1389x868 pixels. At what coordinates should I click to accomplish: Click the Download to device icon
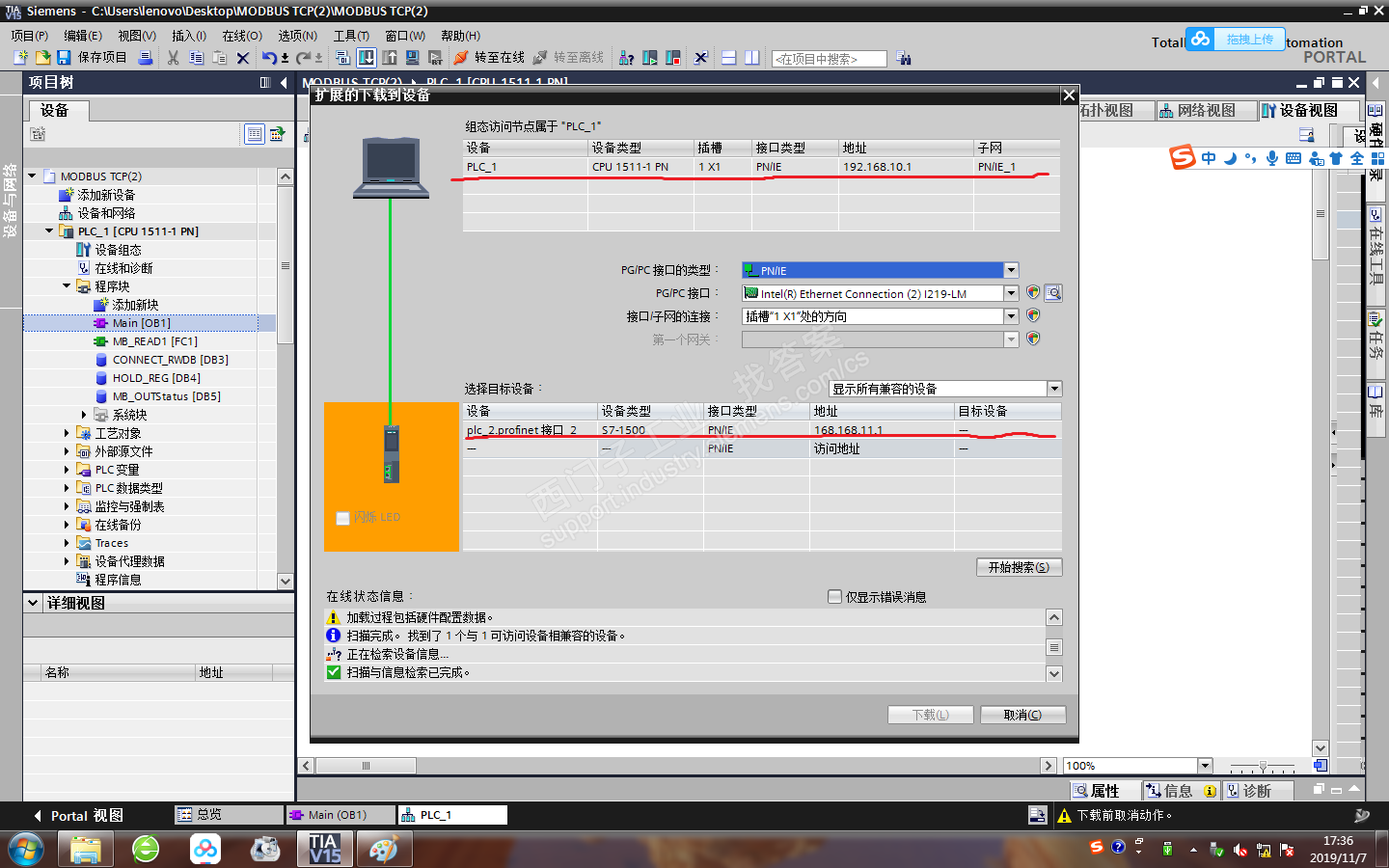367,58
